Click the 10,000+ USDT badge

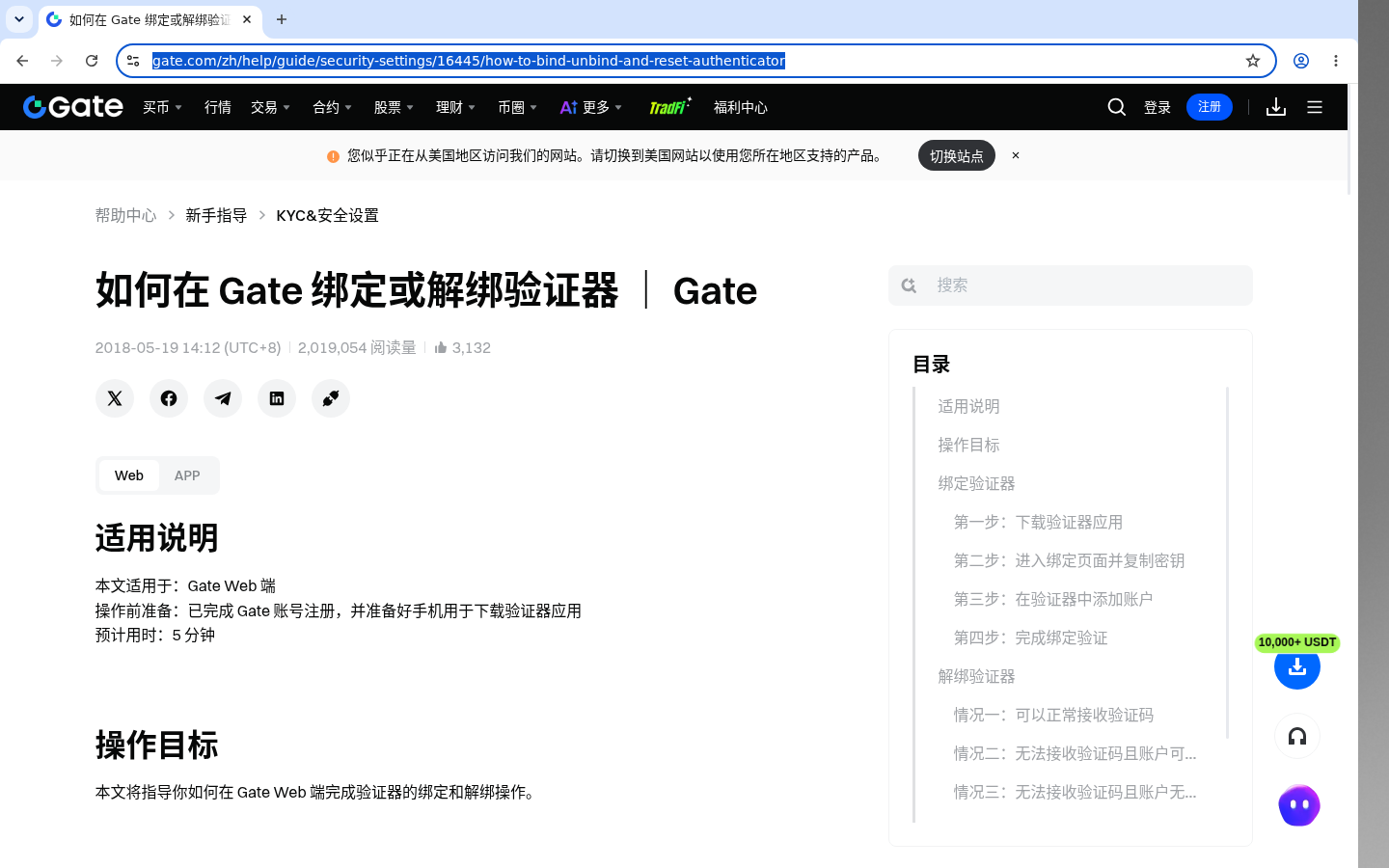pos(1297,642)
